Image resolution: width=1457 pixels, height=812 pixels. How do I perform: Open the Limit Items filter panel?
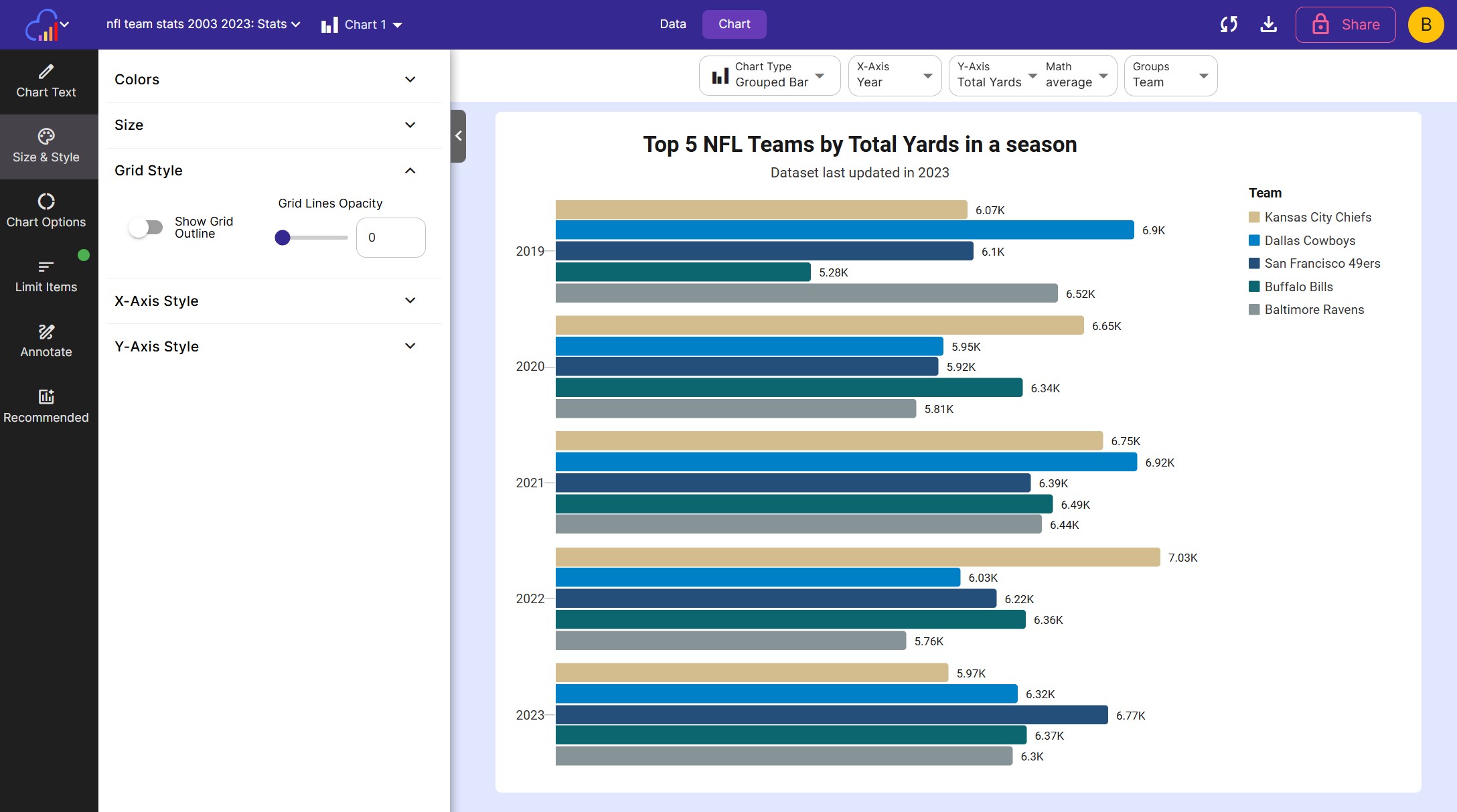(x=46, y=276)
